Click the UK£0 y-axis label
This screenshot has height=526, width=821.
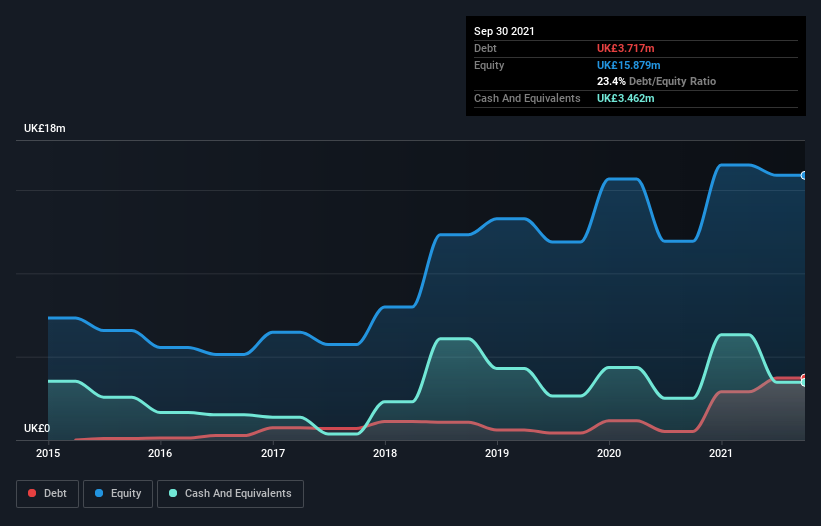(x=37, y=428)
